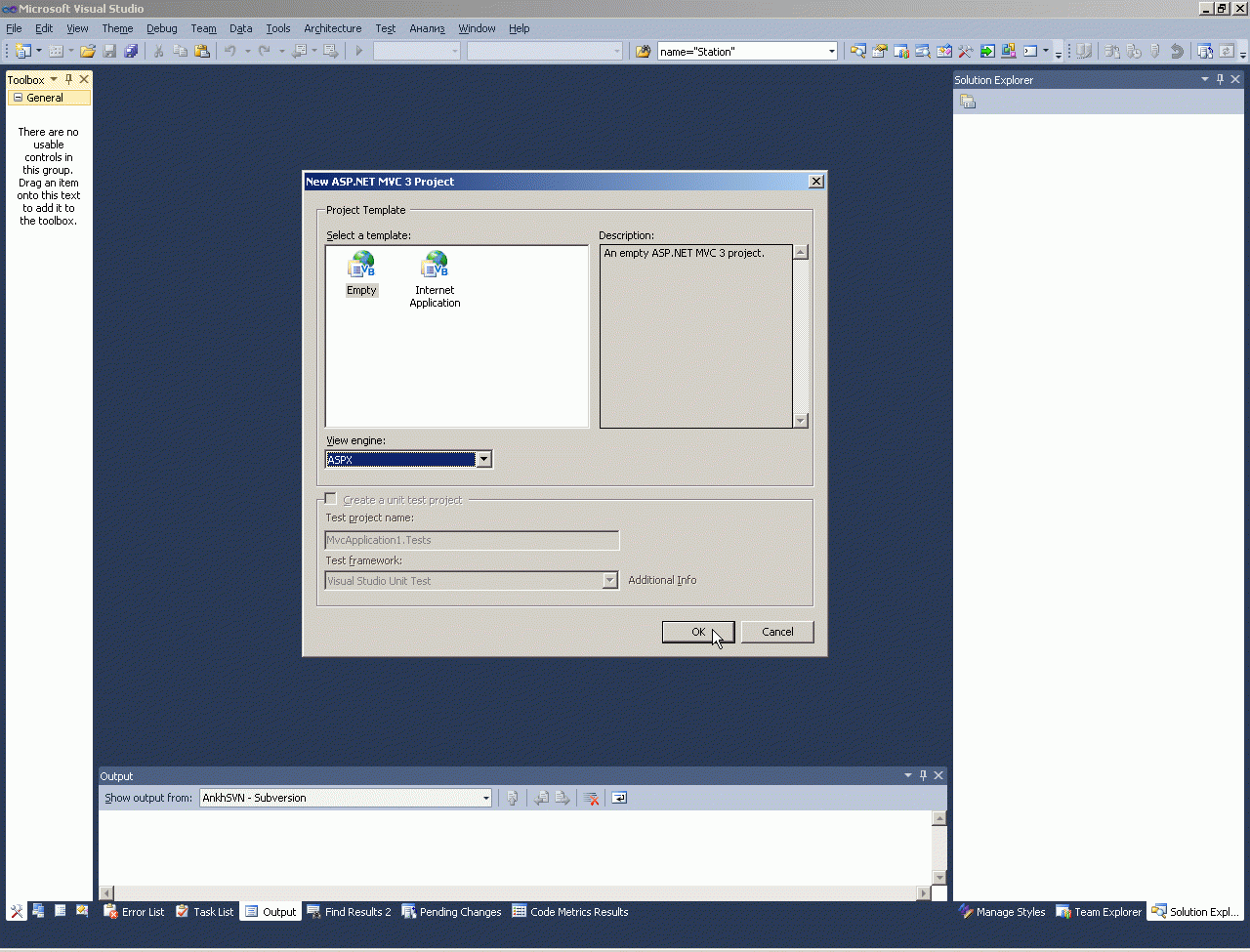Open Solution Explorer window position dropdown arrow
This screenshot has height=952, width=1250.
coord(1204,79)
